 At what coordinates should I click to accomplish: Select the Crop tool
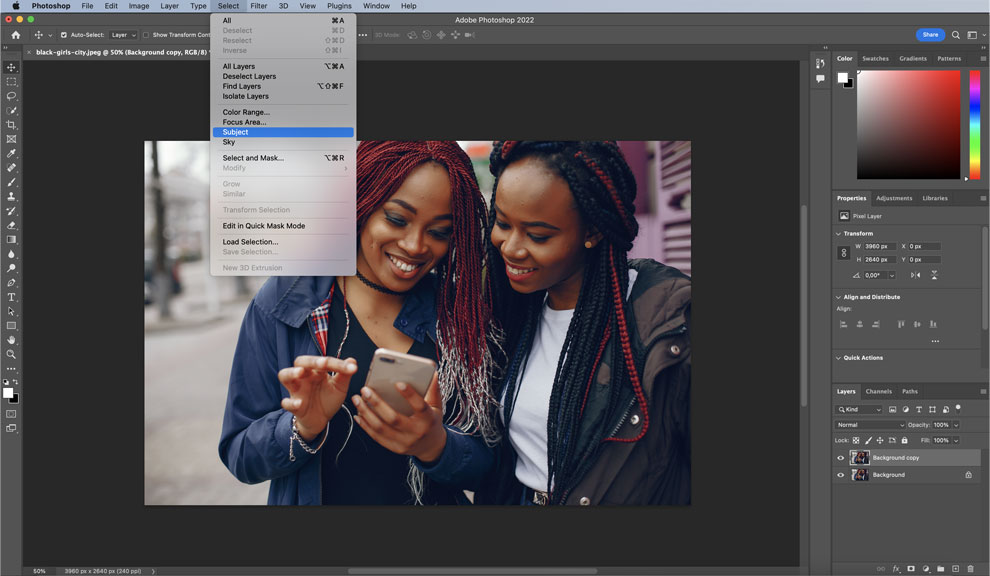11,125
